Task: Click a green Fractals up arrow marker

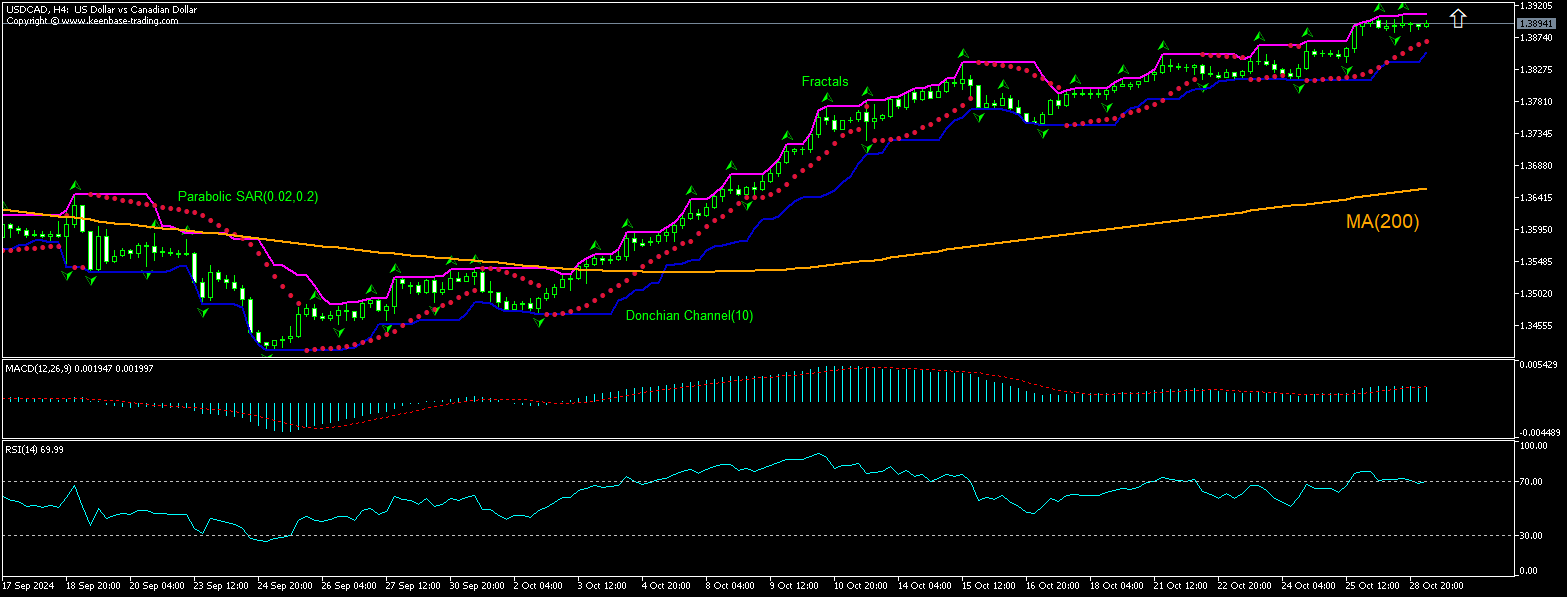Action: pos(826,96)
